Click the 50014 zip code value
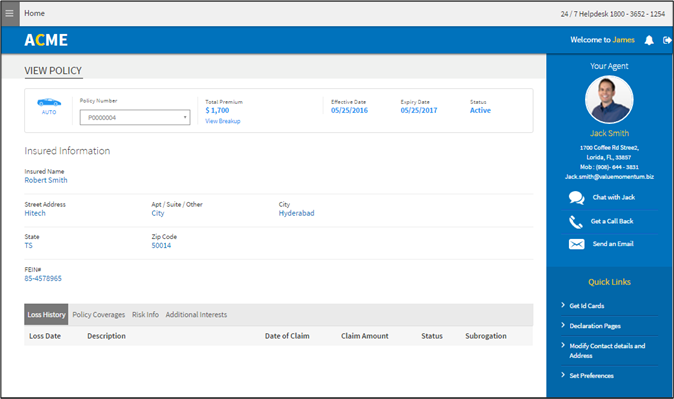This screenshot has height=399, width=674. tap(161, 246)
